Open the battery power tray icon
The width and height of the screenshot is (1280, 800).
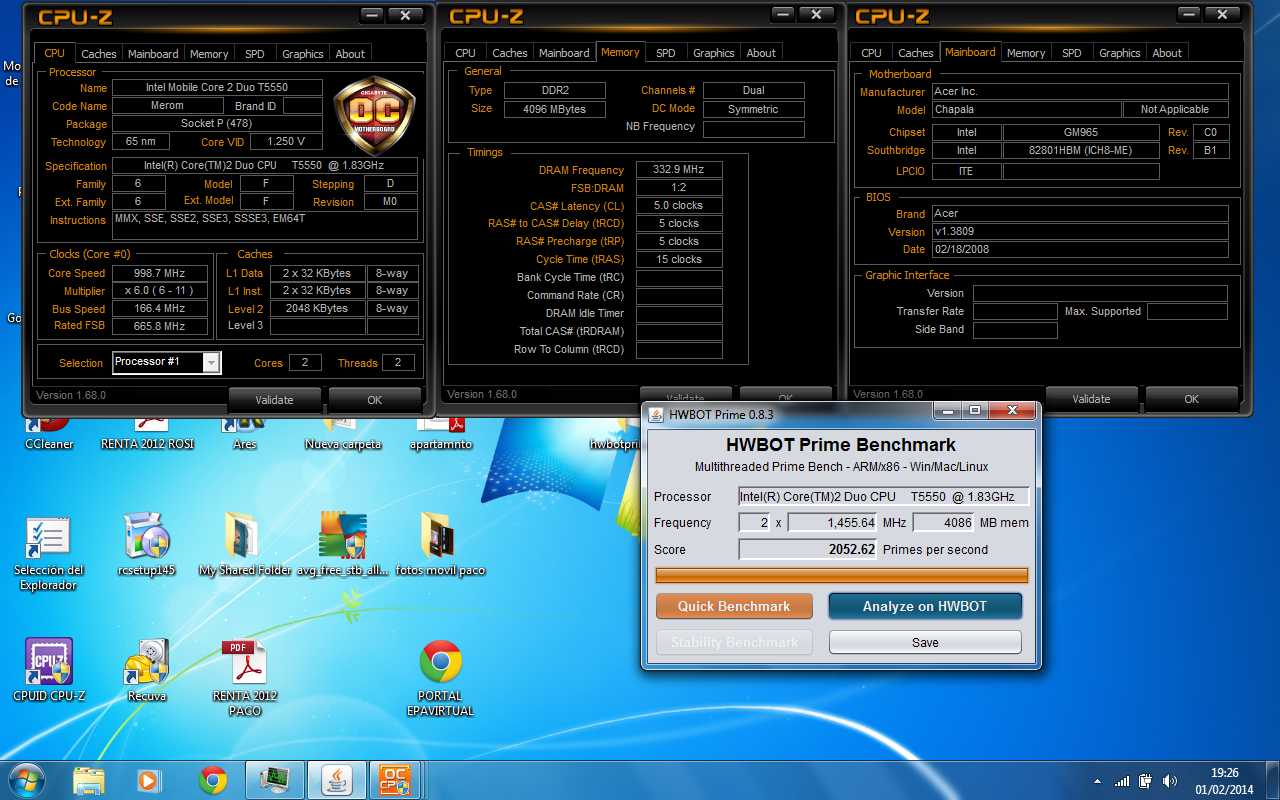[1144, 781]
